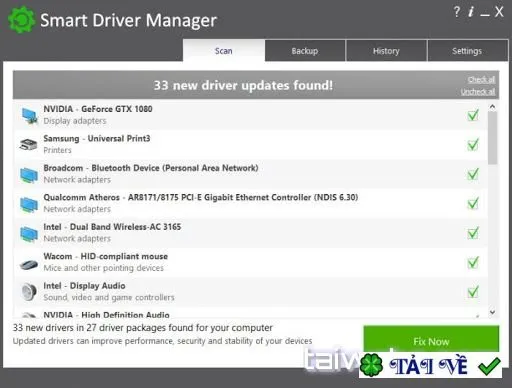Close the Smart Driver Manager window
512x388 pixels.
[499, 12]
